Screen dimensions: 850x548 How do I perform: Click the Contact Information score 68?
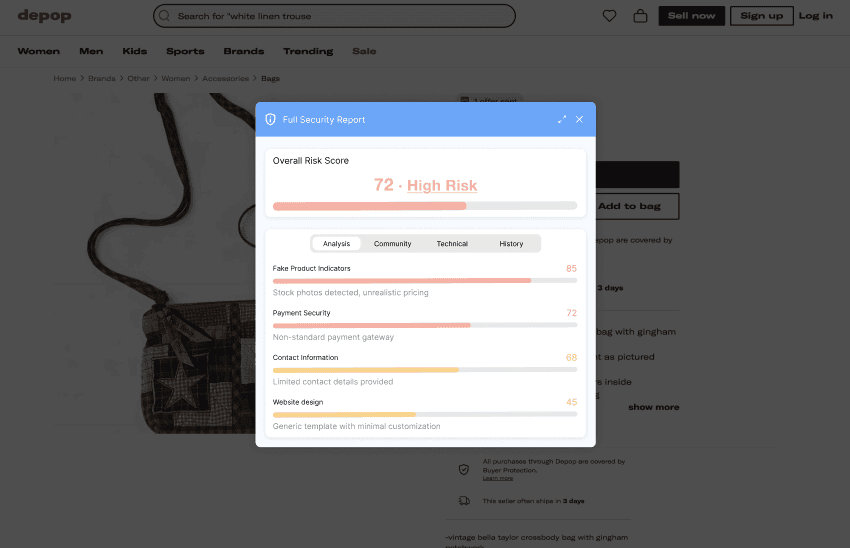(571, 358)
